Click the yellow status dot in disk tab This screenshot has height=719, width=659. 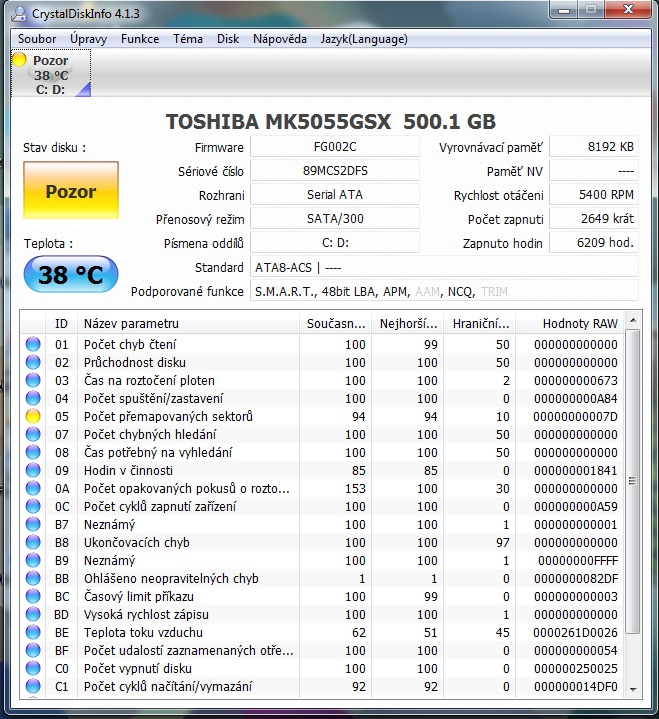[20, 60]
